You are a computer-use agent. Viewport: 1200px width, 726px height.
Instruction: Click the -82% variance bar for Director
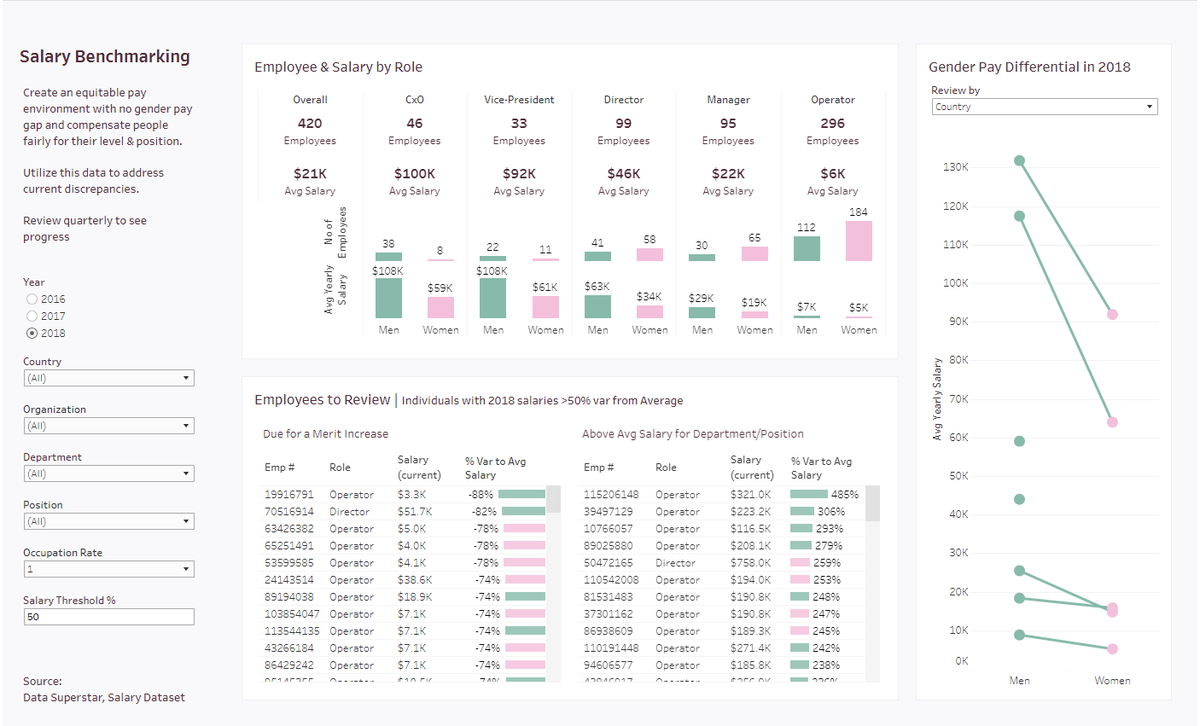522,511
